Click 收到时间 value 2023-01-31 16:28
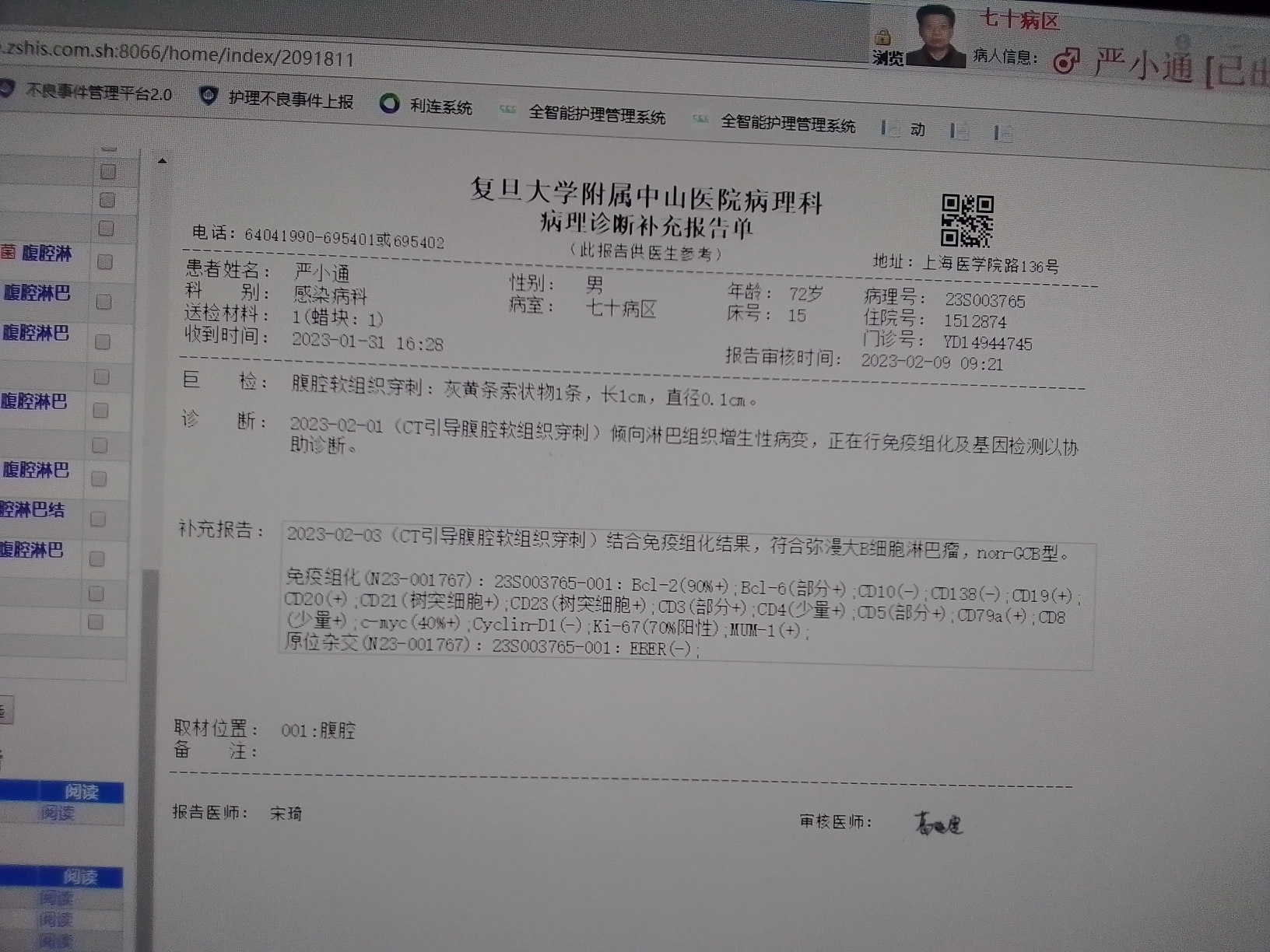The height and width of the screenshot is (952, 1270). pos(367,342)
